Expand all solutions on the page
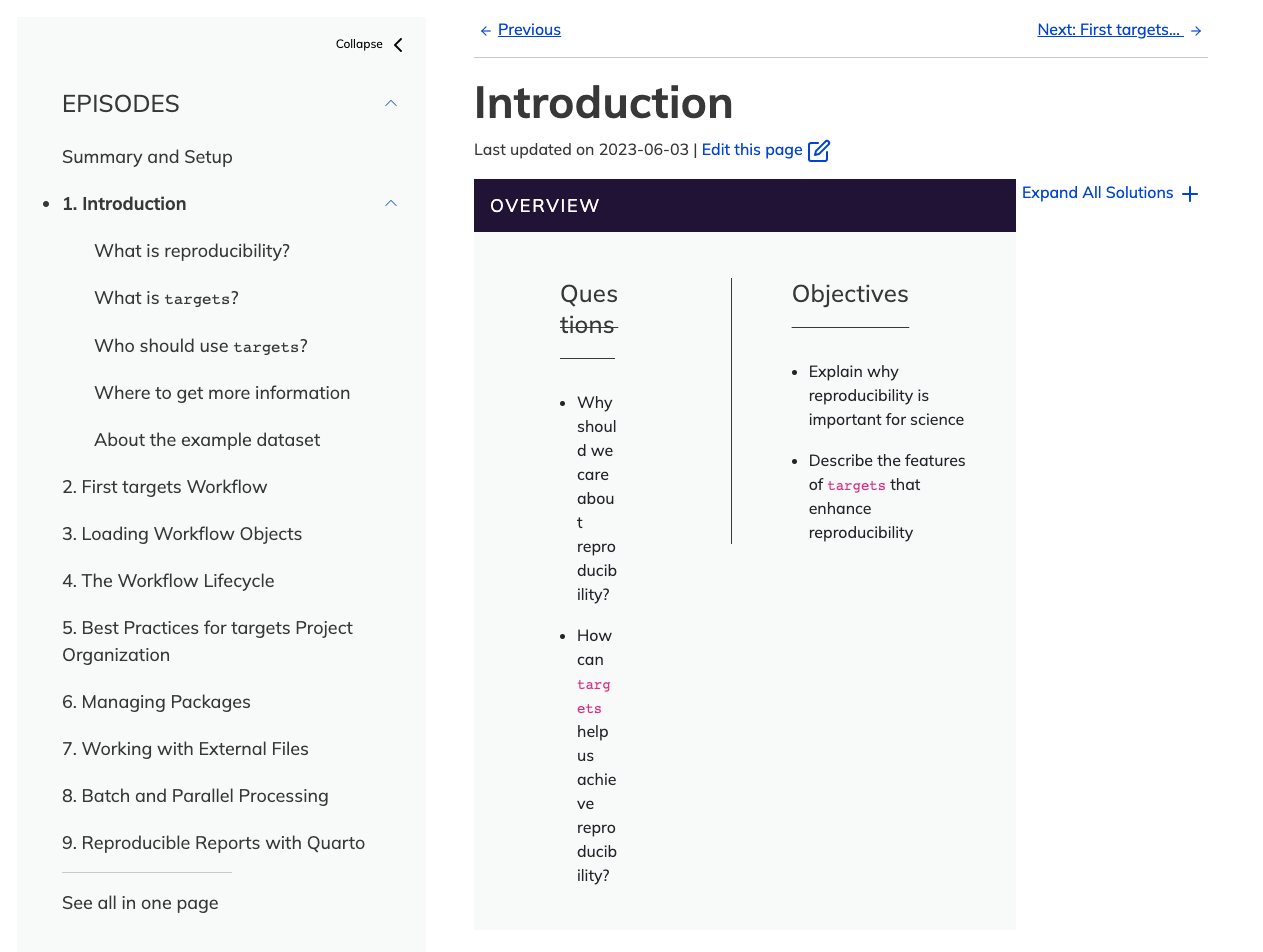The image size is (1263, 952). (x=1097, y=192)
